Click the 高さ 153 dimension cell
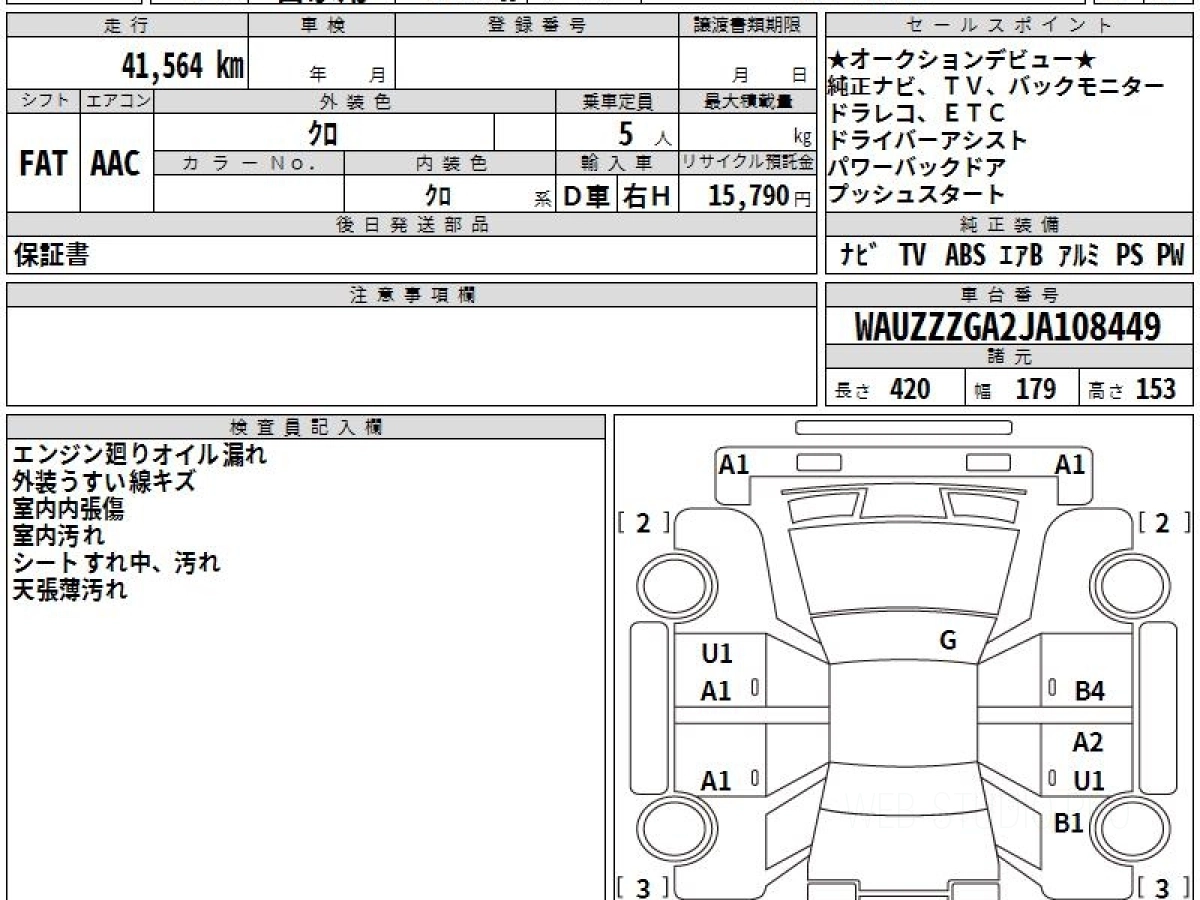This screenshot has height=900, width=1200. click(1136, 389)
